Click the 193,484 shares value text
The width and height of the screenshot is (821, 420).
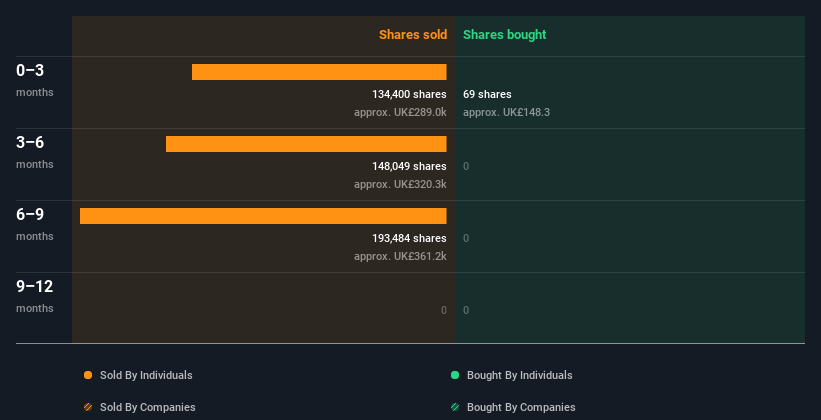(x=409, y=238)
